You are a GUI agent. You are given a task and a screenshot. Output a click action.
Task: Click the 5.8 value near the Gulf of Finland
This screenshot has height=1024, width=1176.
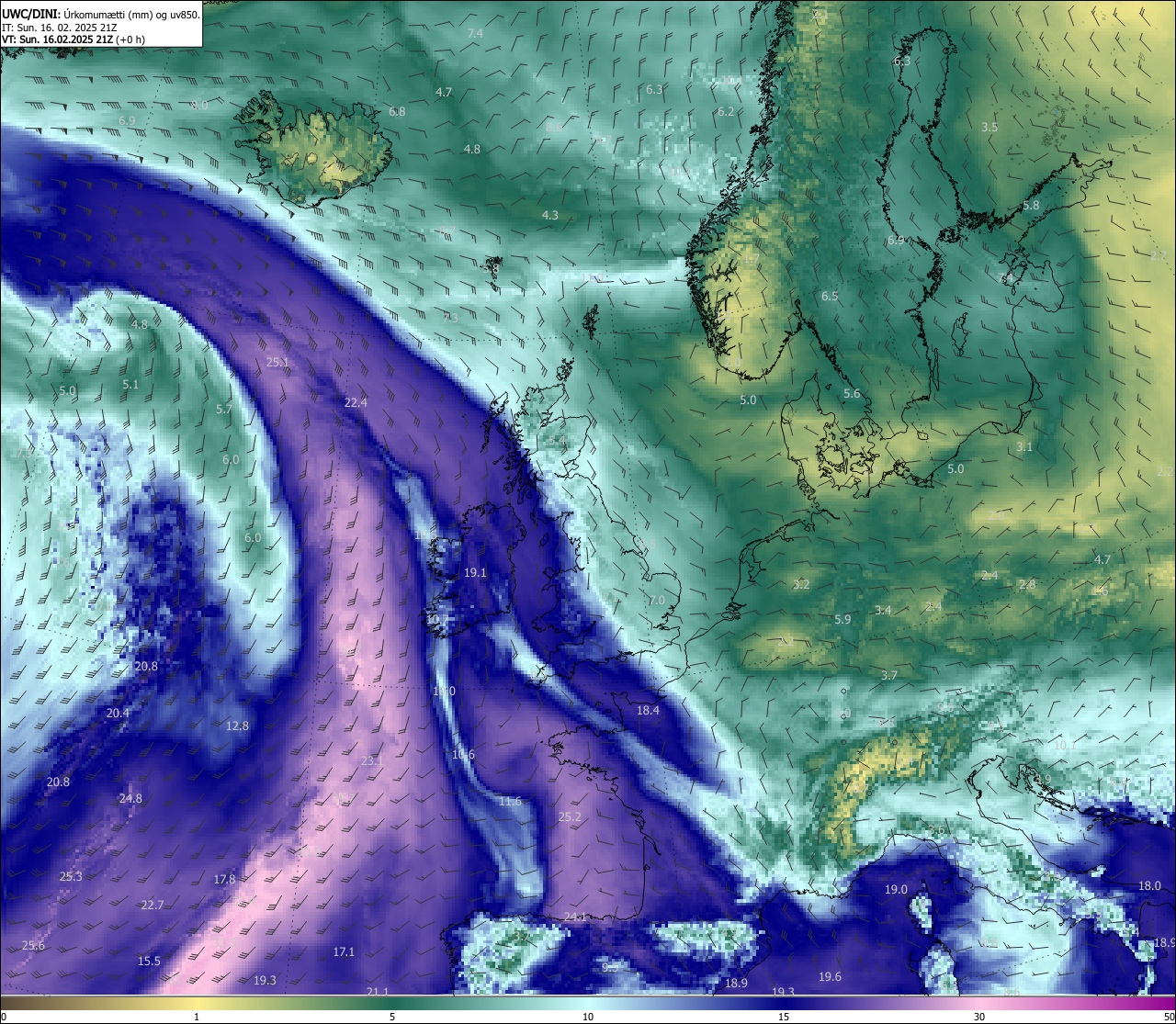coord(1031,206)
